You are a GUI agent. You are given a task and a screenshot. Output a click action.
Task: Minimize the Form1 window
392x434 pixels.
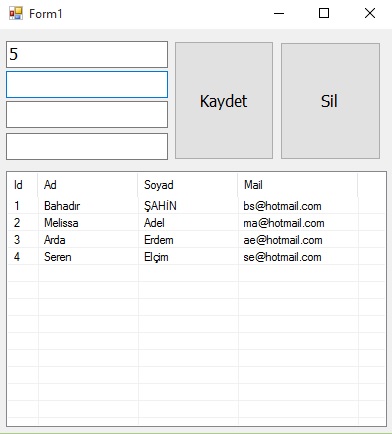coord(279,13)
